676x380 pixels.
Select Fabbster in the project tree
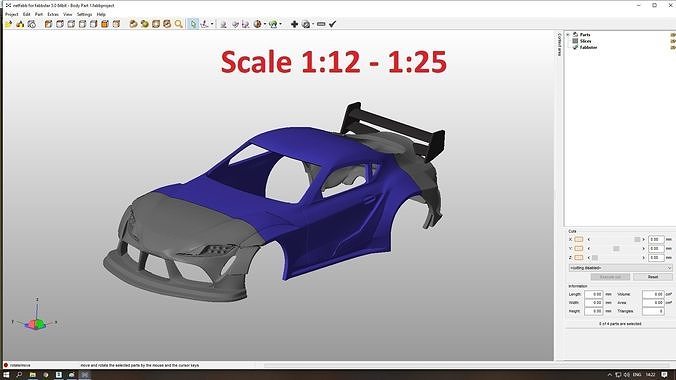pos(588,47)
